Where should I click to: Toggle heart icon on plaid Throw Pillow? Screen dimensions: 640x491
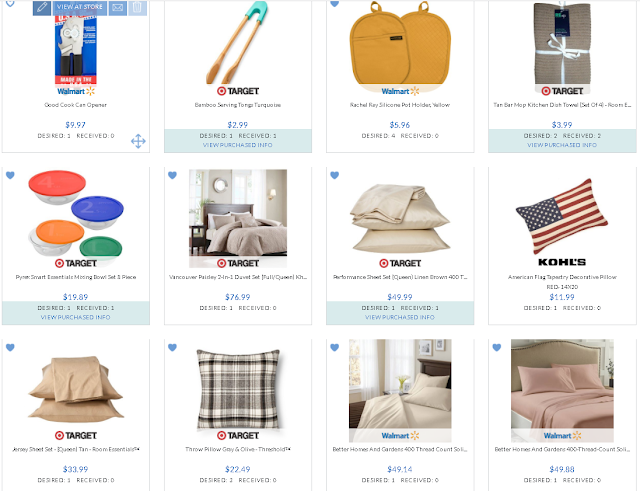[x=172, y=347]
